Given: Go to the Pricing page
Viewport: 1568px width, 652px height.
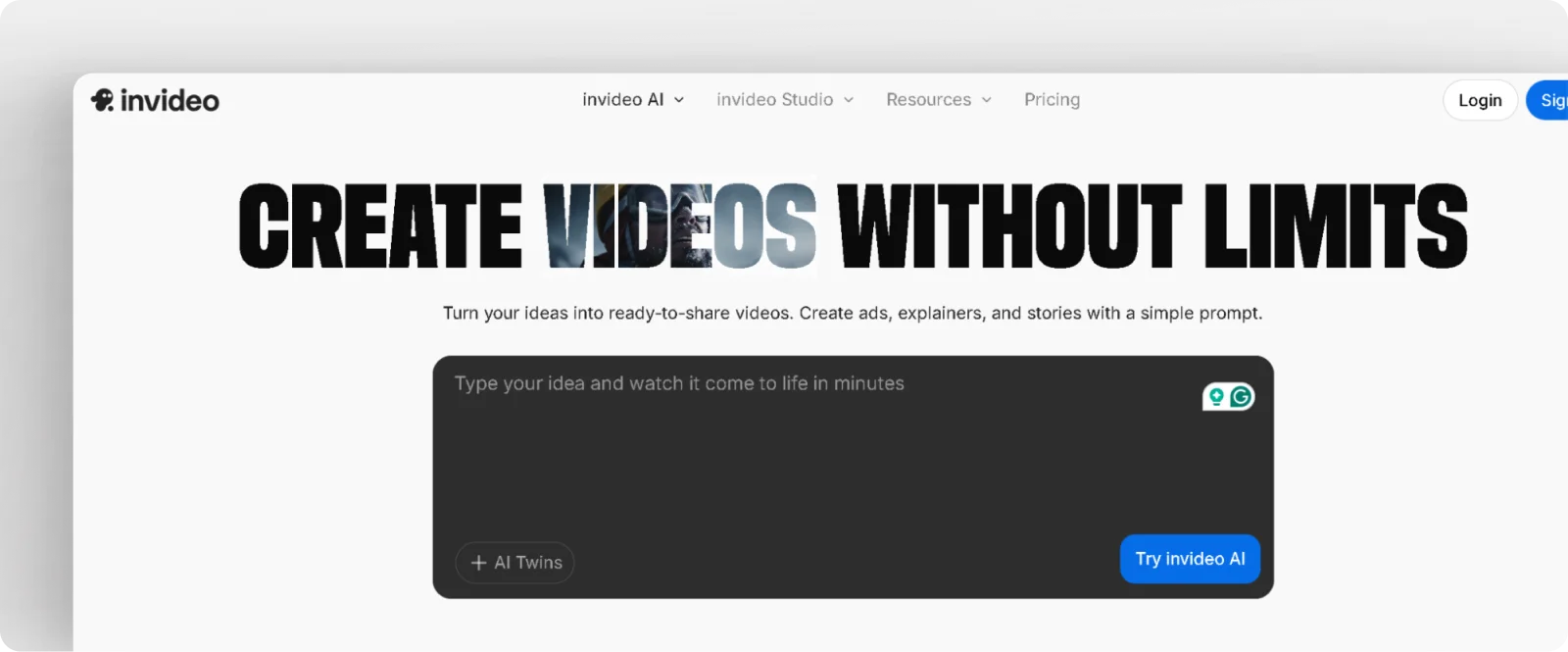Looking at the screenshot, I should (x=1052, y=100).
